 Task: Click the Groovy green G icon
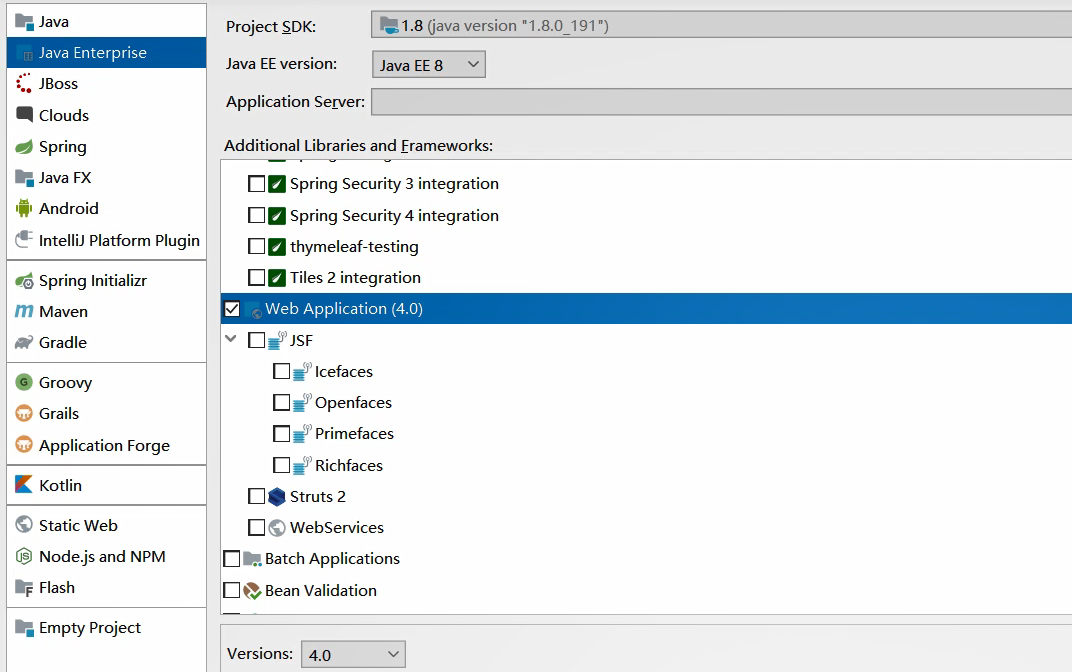click(24, 382)
